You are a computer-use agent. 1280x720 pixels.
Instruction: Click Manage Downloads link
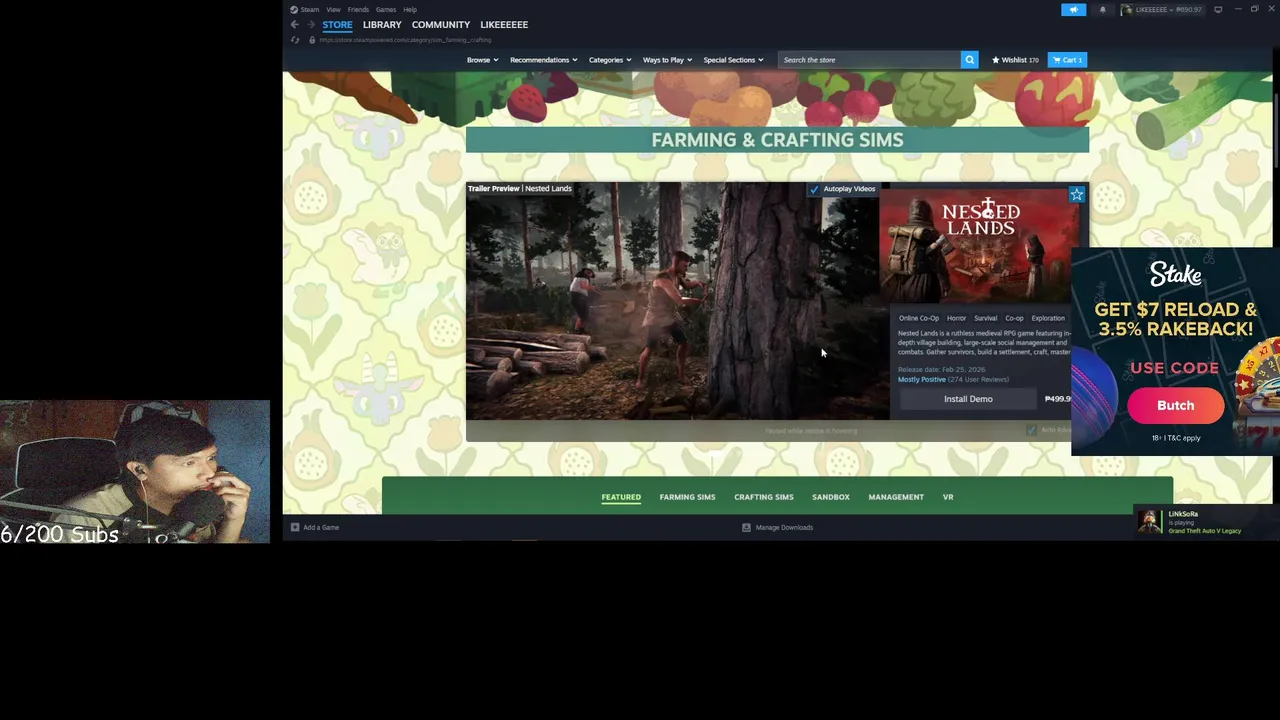pyautogui.click(x=784, y=527)
